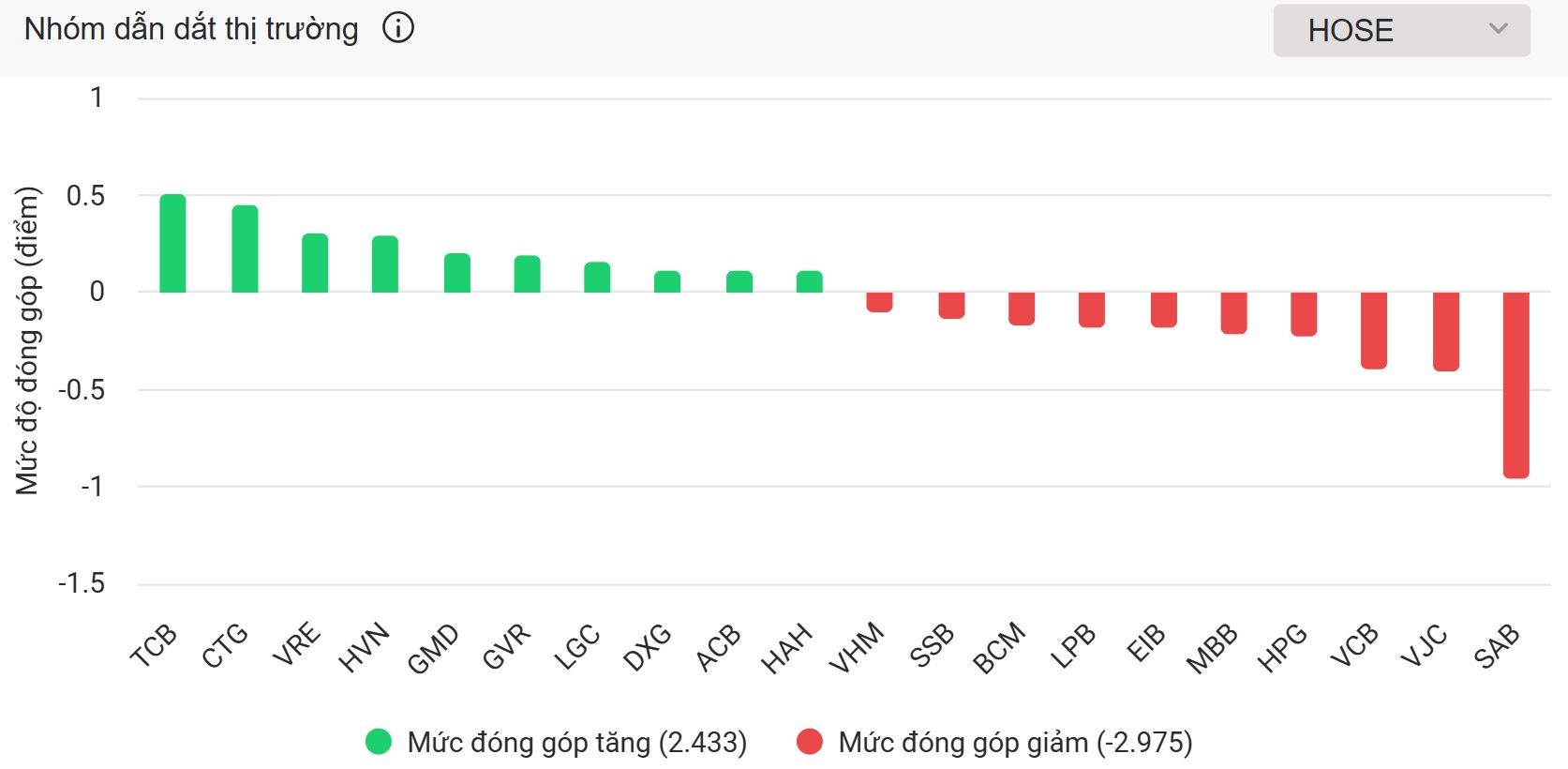Select the TCB green bar

coord(172,244)
